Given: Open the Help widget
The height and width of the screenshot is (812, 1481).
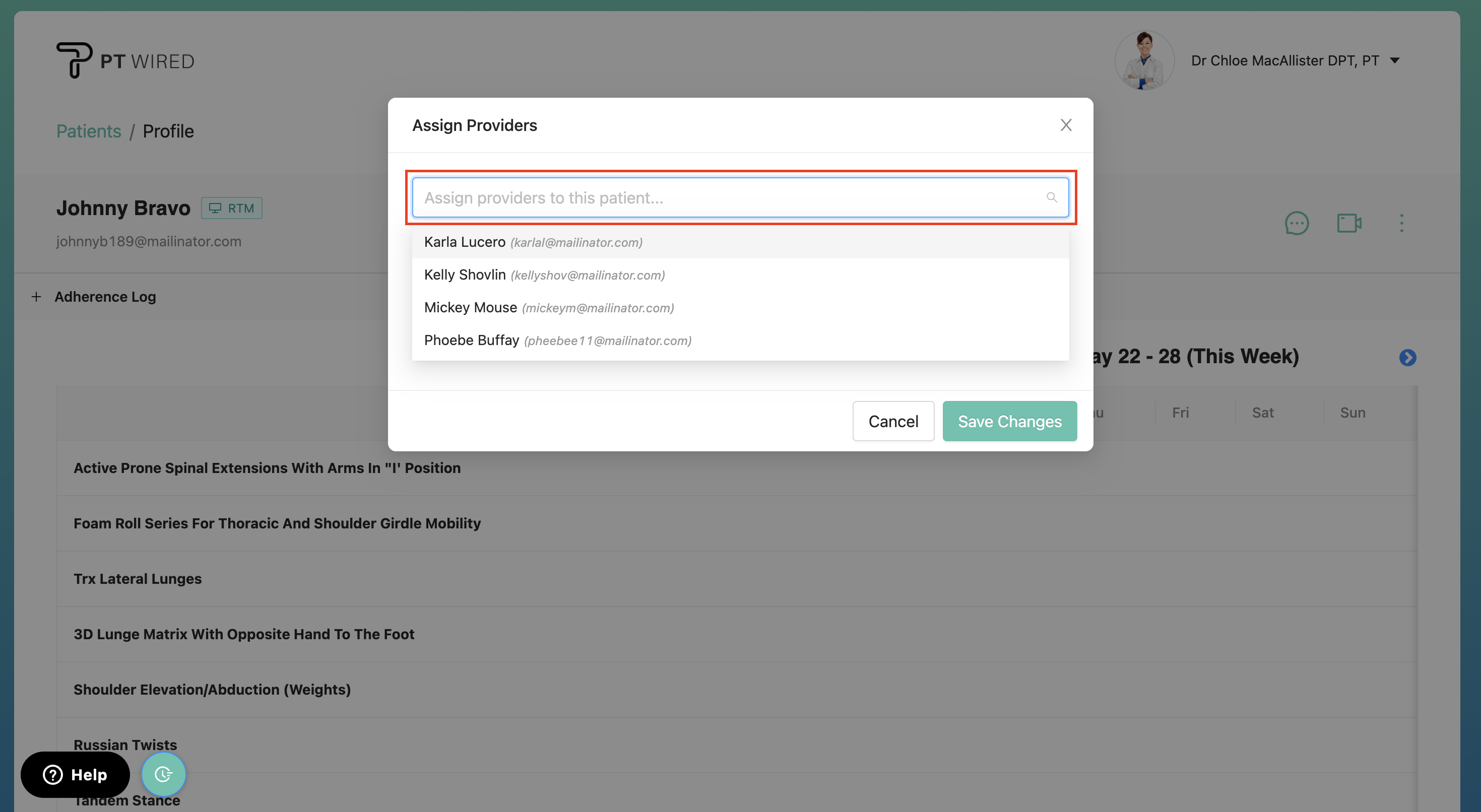Looking at the screenshot, I should click(75, 774).
